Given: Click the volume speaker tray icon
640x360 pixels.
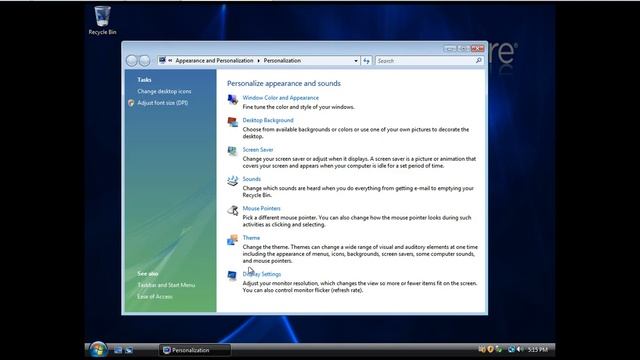Looking at the screenshot, I should point(520,349).
